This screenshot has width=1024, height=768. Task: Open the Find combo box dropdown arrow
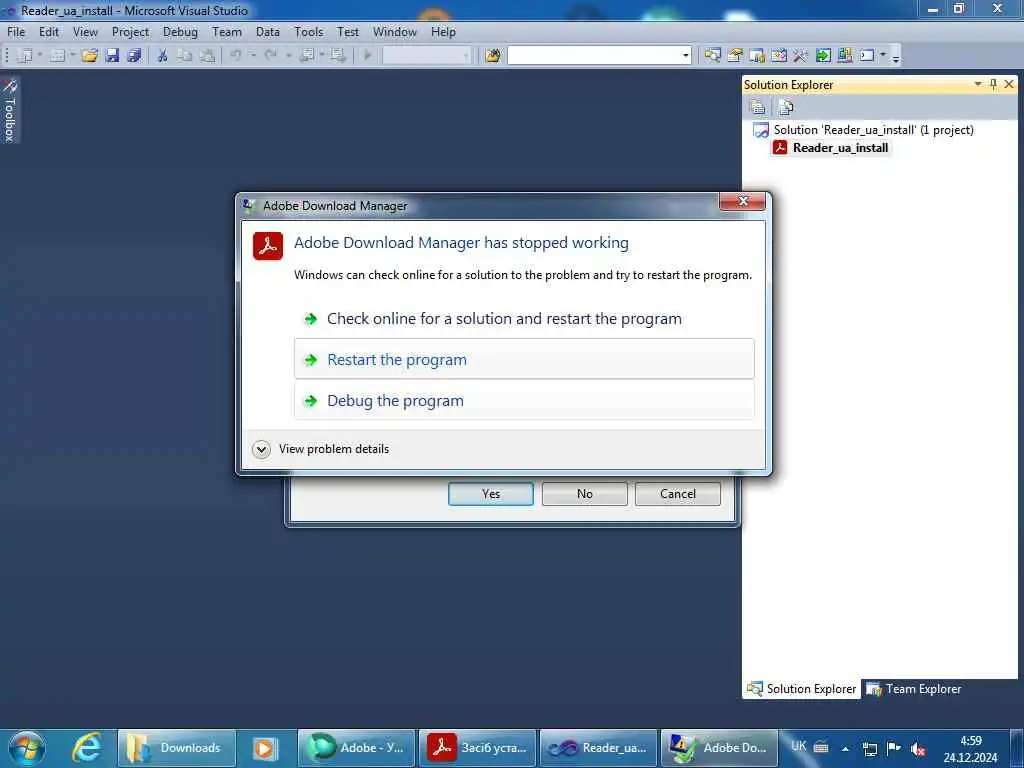tap(685, 56)
